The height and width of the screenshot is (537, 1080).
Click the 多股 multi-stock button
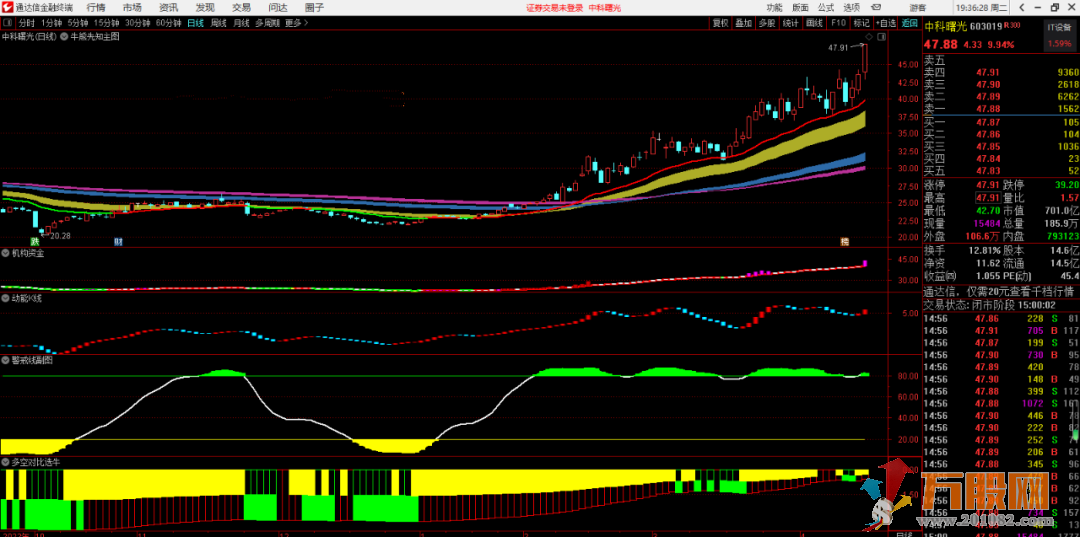click(767, 23)
